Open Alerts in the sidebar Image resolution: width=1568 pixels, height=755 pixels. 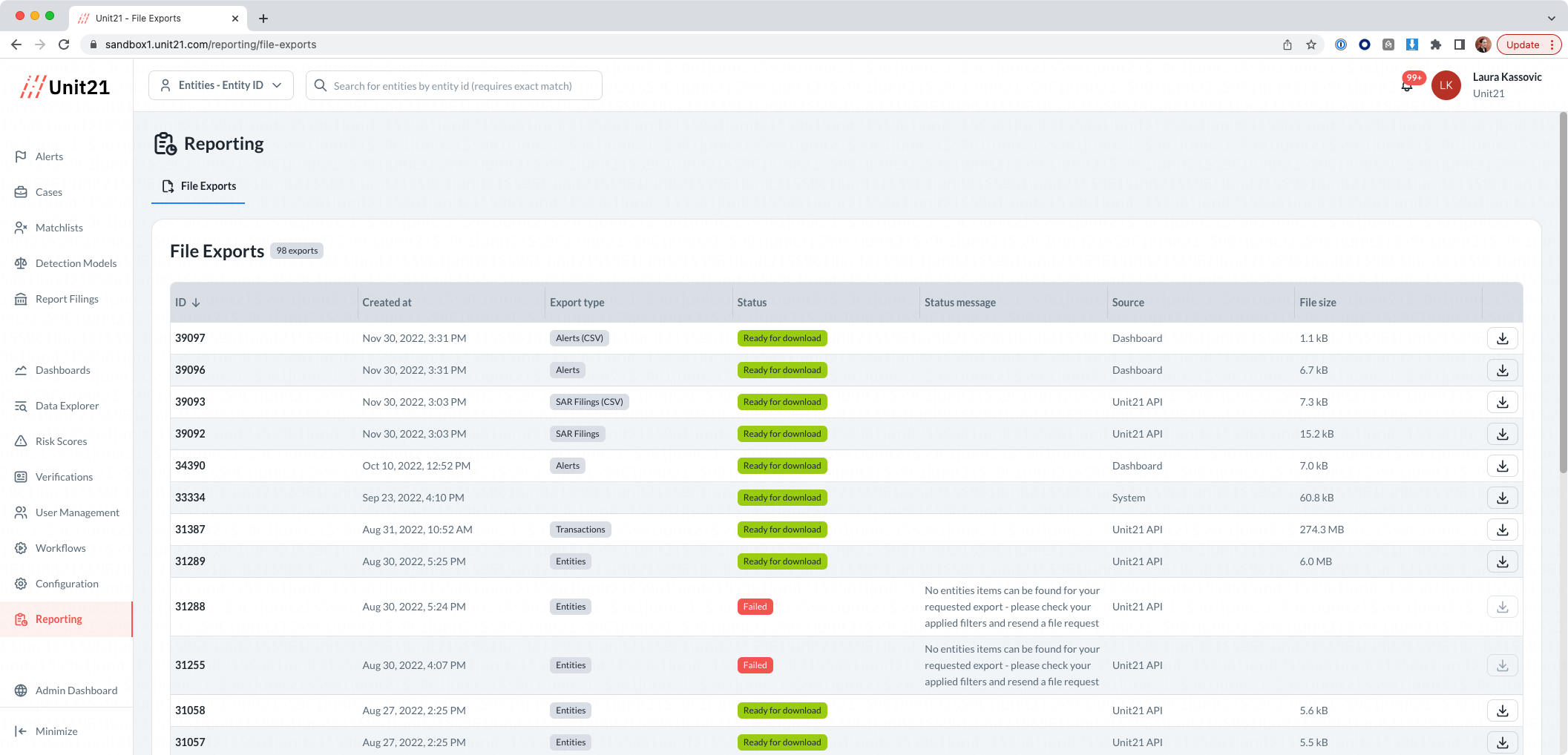click(x=49, y=156)
